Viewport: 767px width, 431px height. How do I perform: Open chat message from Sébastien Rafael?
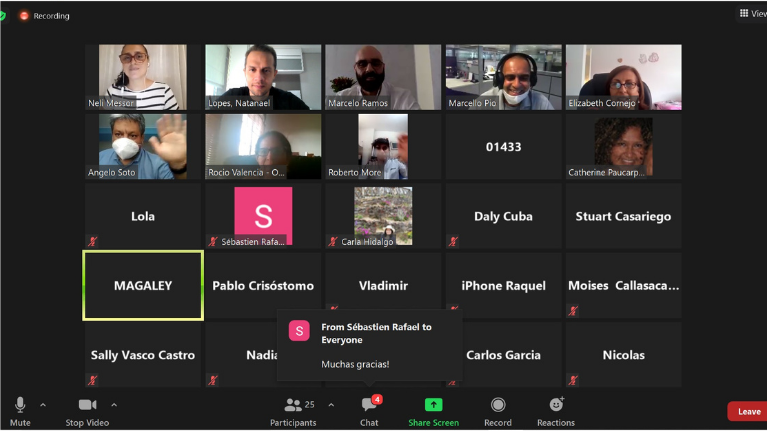[x=370, y=346]
